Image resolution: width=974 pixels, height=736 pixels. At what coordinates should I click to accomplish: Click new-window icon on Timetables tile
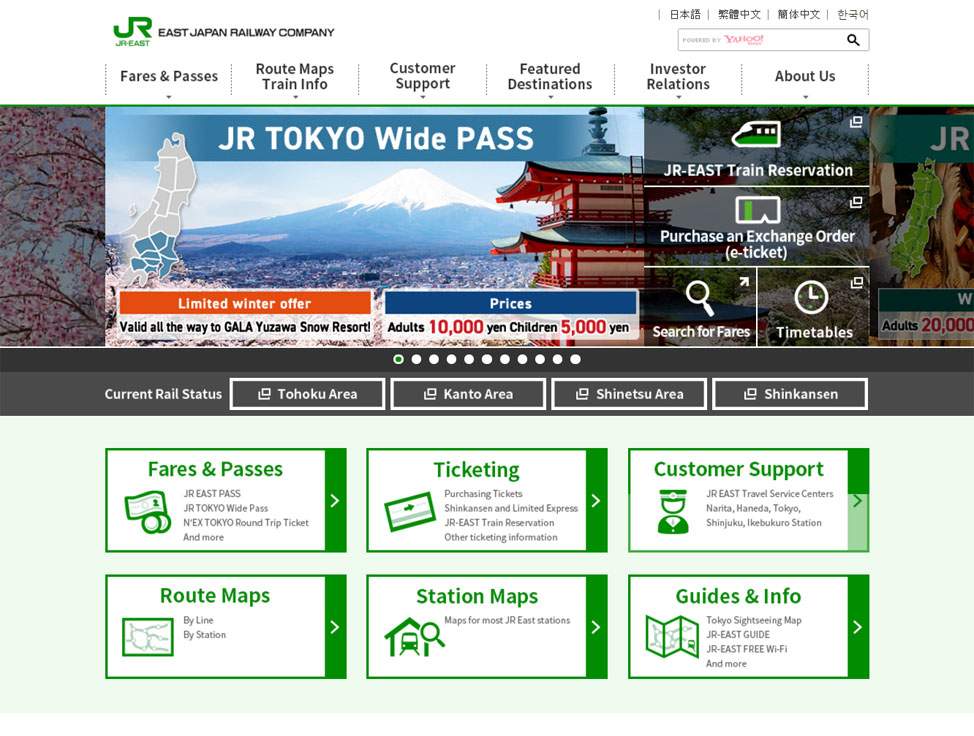coord(857,283)
